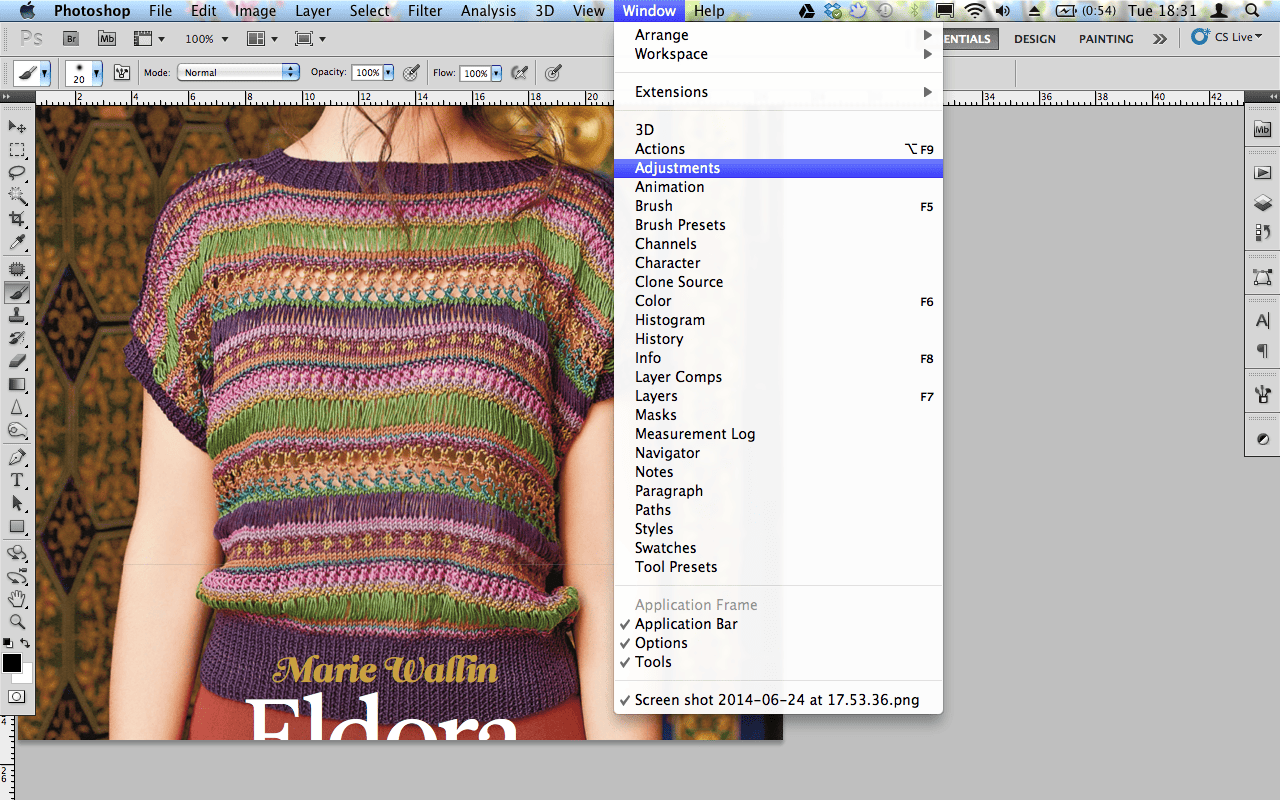The image size is (1280, 800).
Task: Select the Hand tool
Action: click(17, 599)
